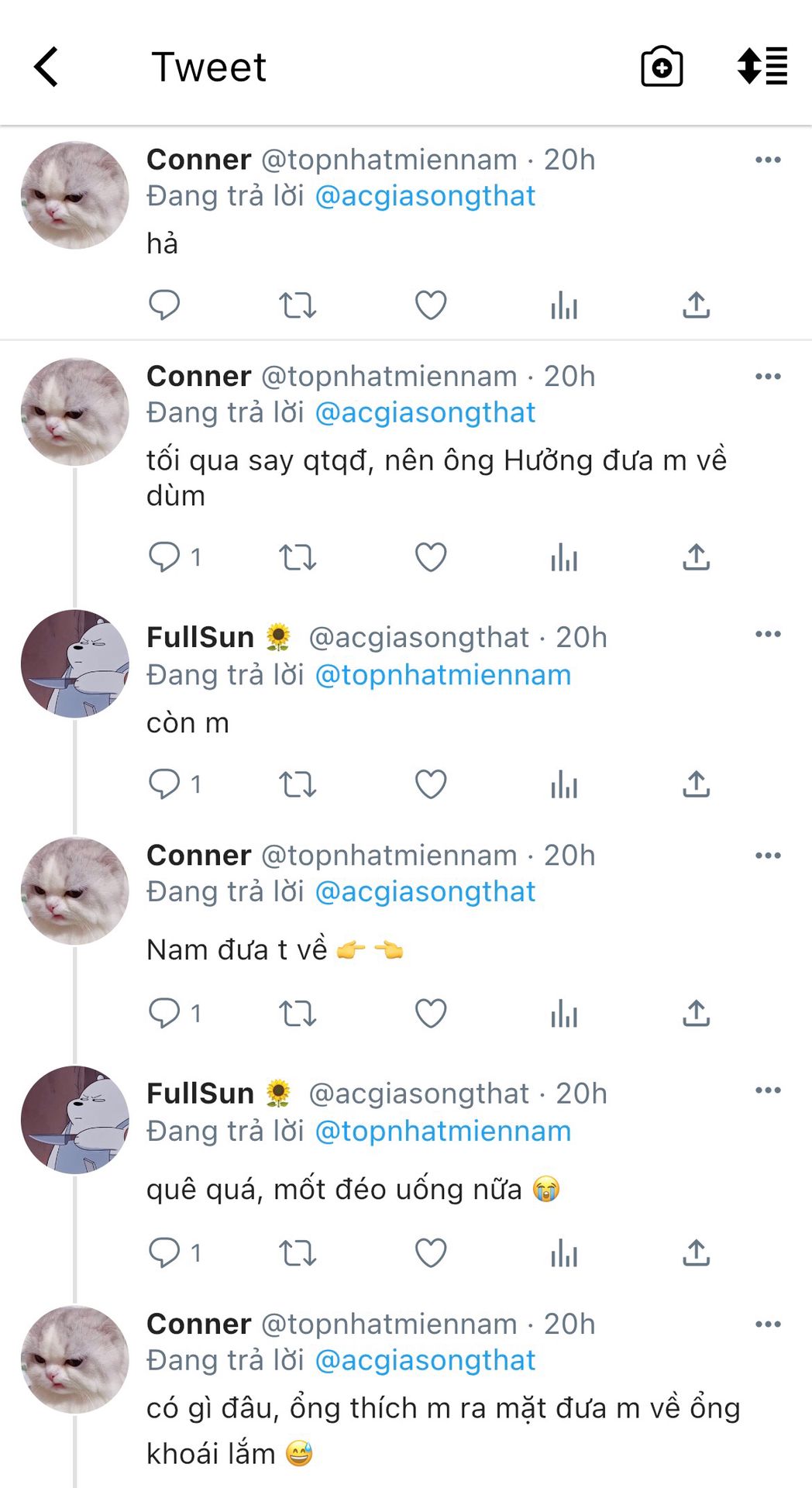This screenshot has height=1488, width=812.
Task: Retweet FullSun's "còn m" reply
Action: coord(298,784)
